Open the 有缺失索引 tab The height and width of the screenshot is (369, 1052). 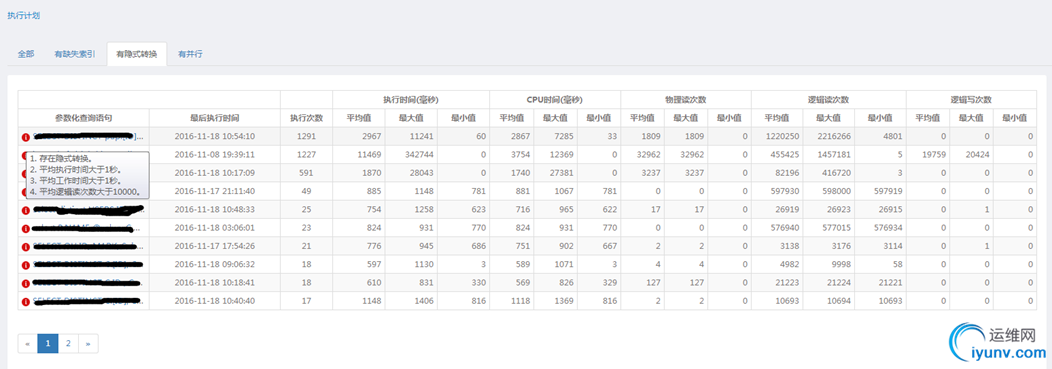[x=74, y=54]
